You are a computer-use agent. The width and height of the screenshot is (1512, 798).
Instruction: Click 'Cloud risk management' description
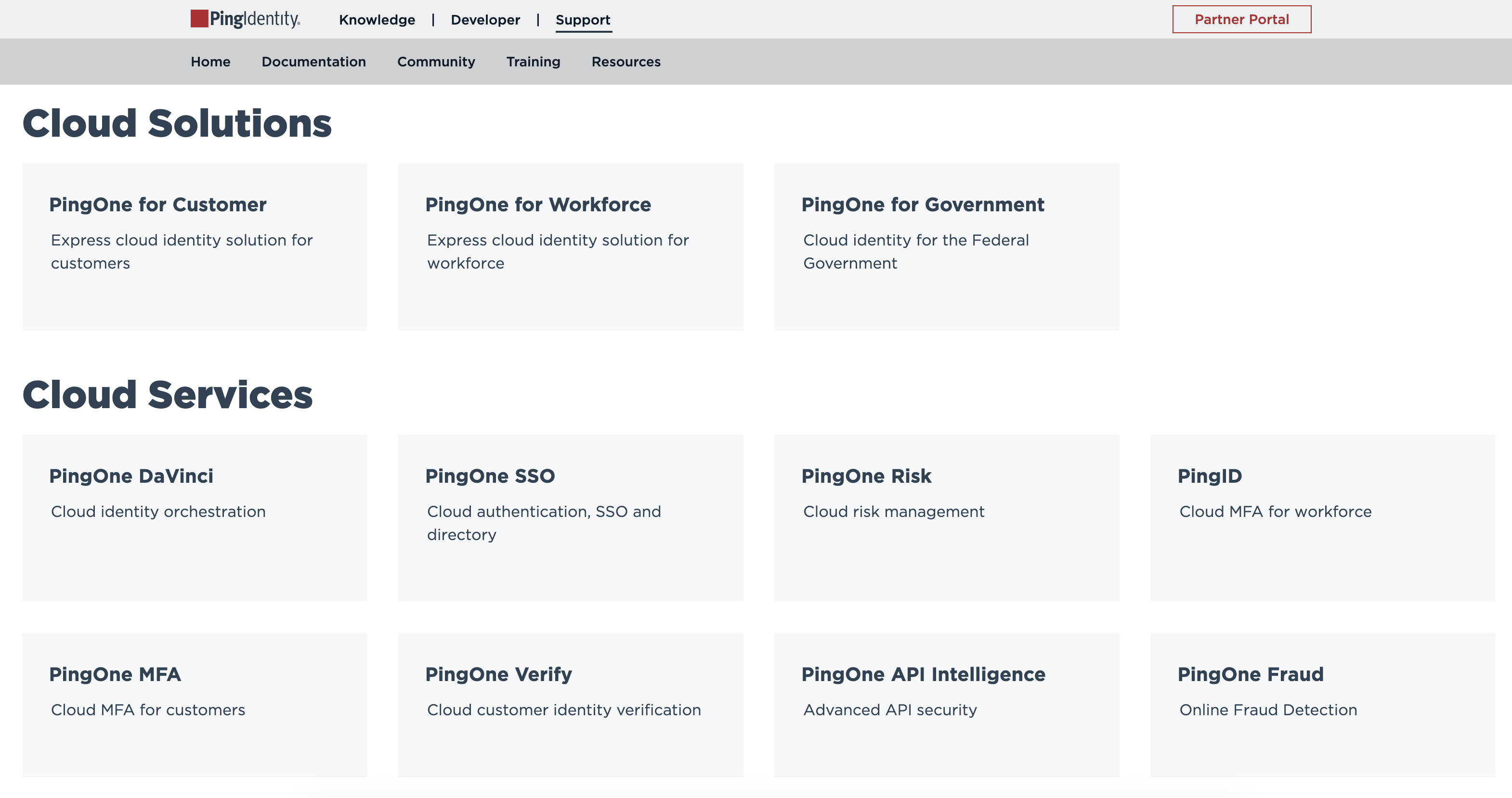(893, 512)
